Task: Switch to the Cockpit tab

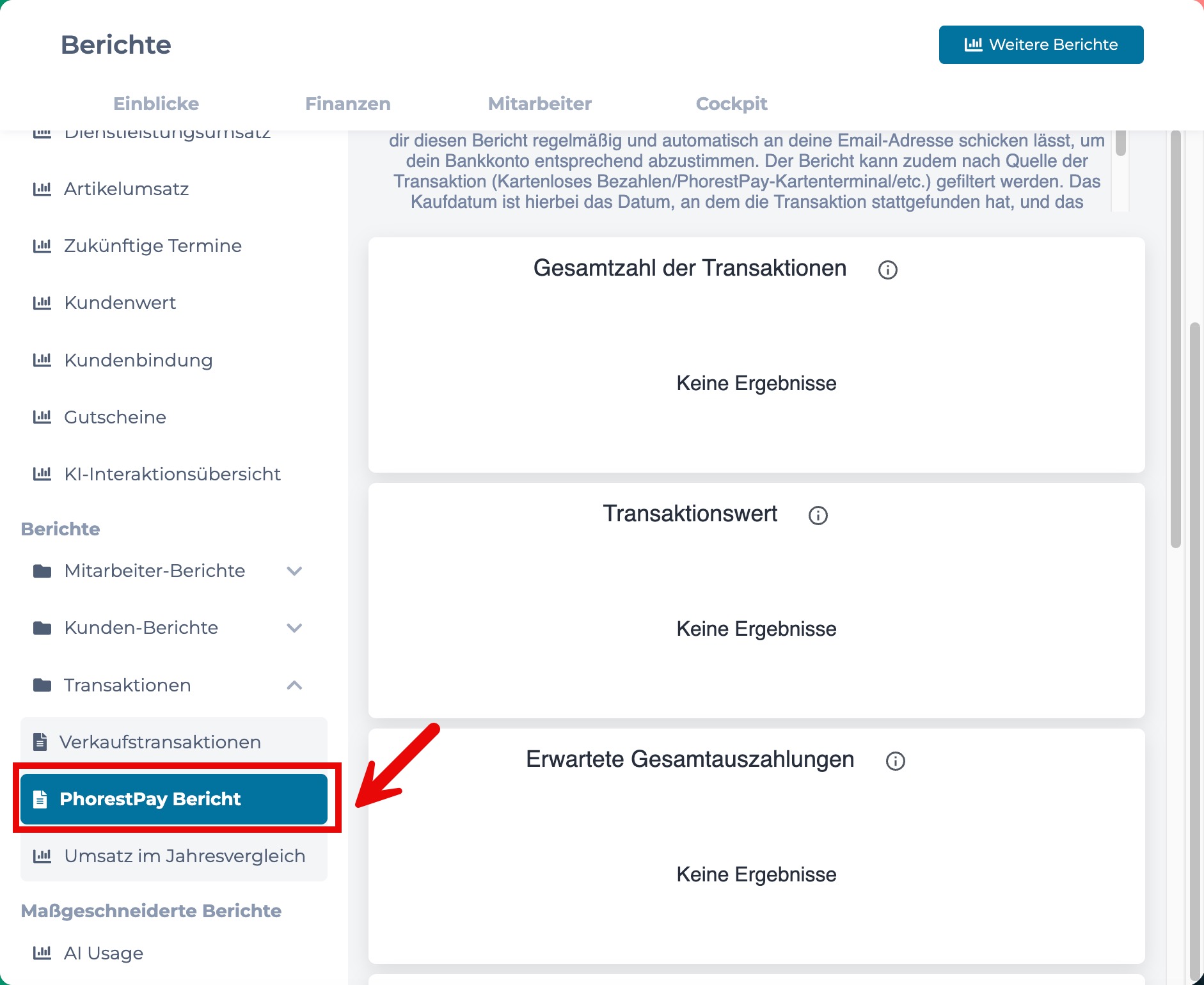Action: coord(731,104)
